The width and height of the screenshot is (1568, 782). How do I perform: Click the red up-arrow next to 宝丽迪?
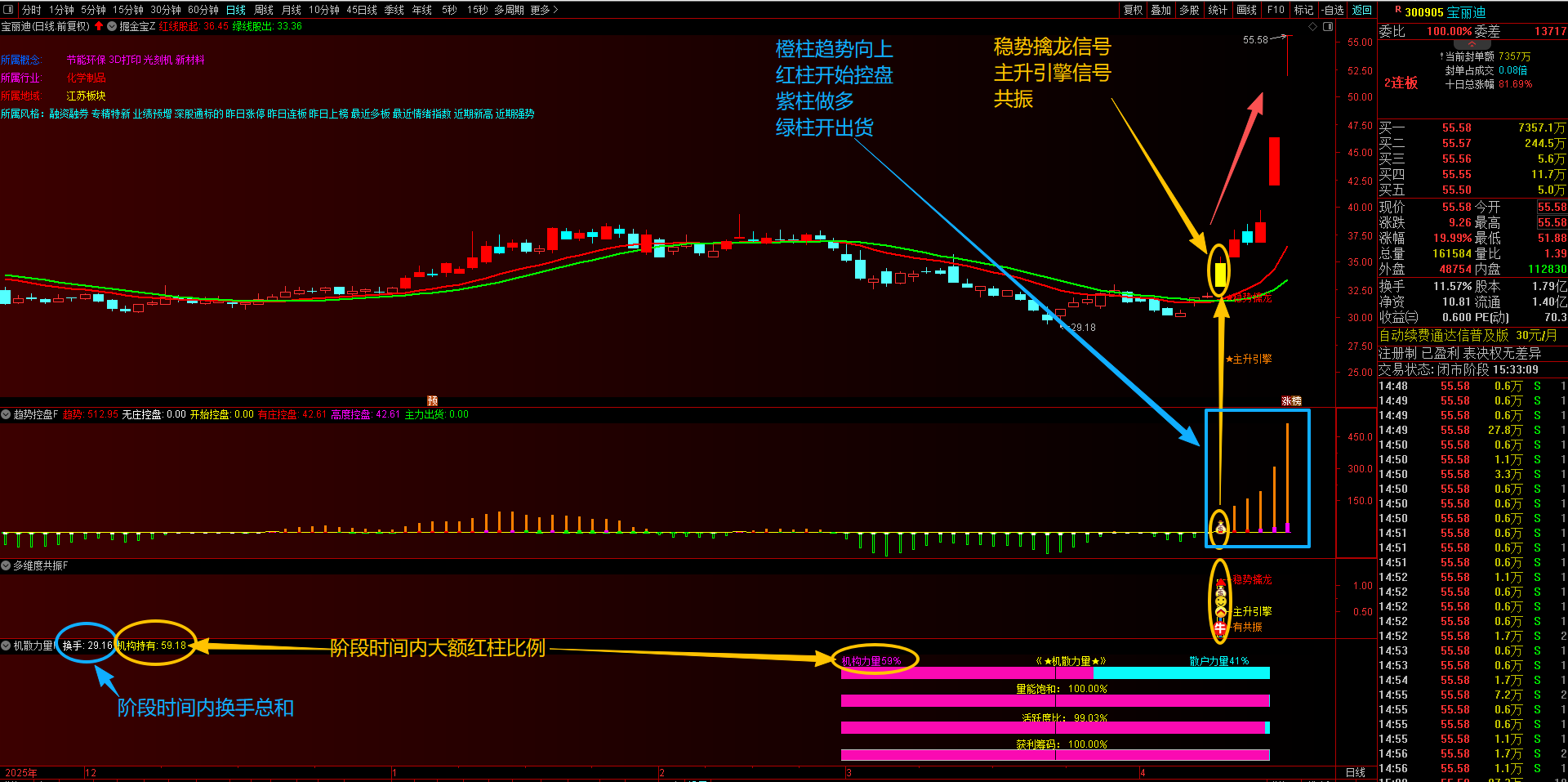coord(99,26)
